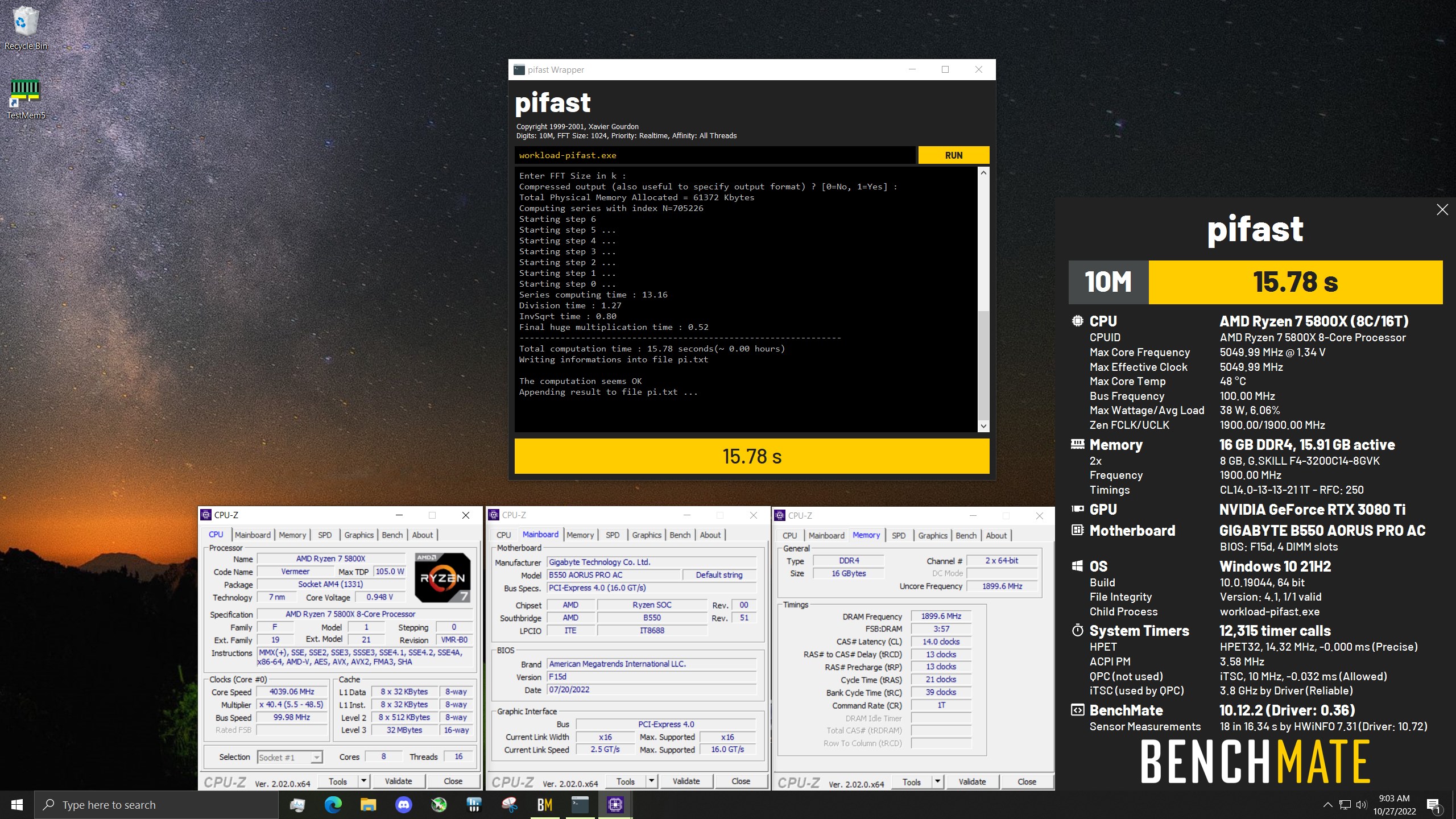Open Tools dropdown arrow in third CPU-Z window
This screenshot has height=819, width=1456.
(938, 781)
